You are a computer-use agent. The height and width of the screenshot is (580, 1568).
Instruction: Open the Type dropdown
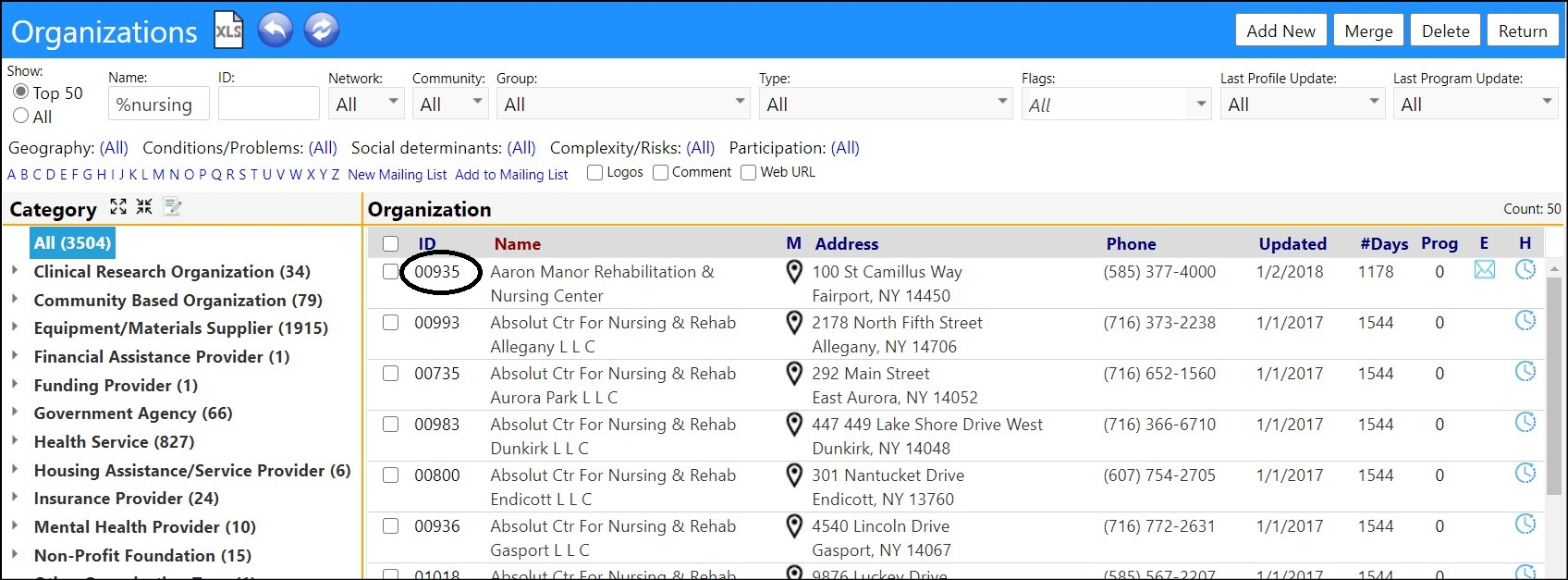click(x=887, y=104)
